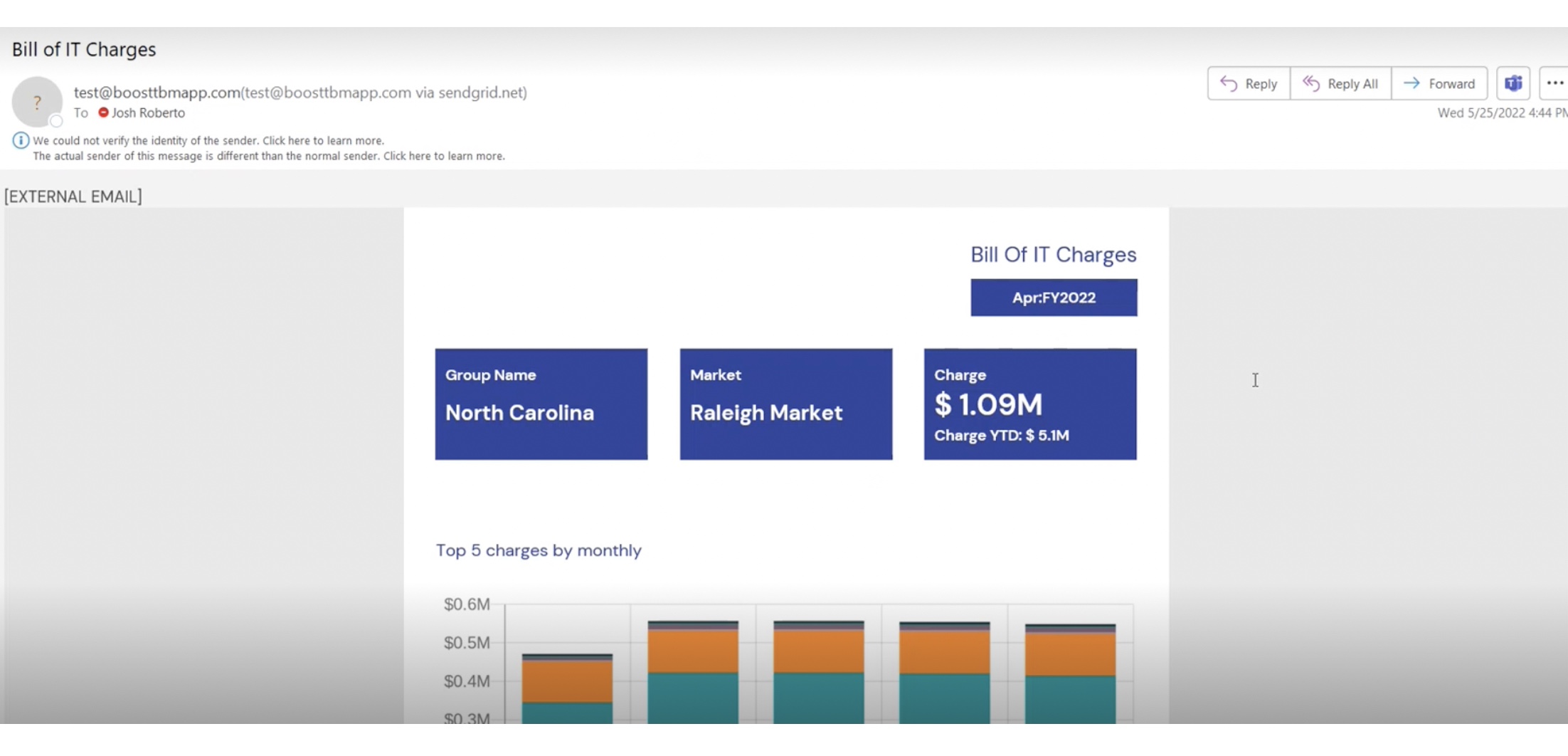The height and width of the screenshot is (756, 1568).
Task: Click the sender avatar with question mark
Action: (37, 102)
